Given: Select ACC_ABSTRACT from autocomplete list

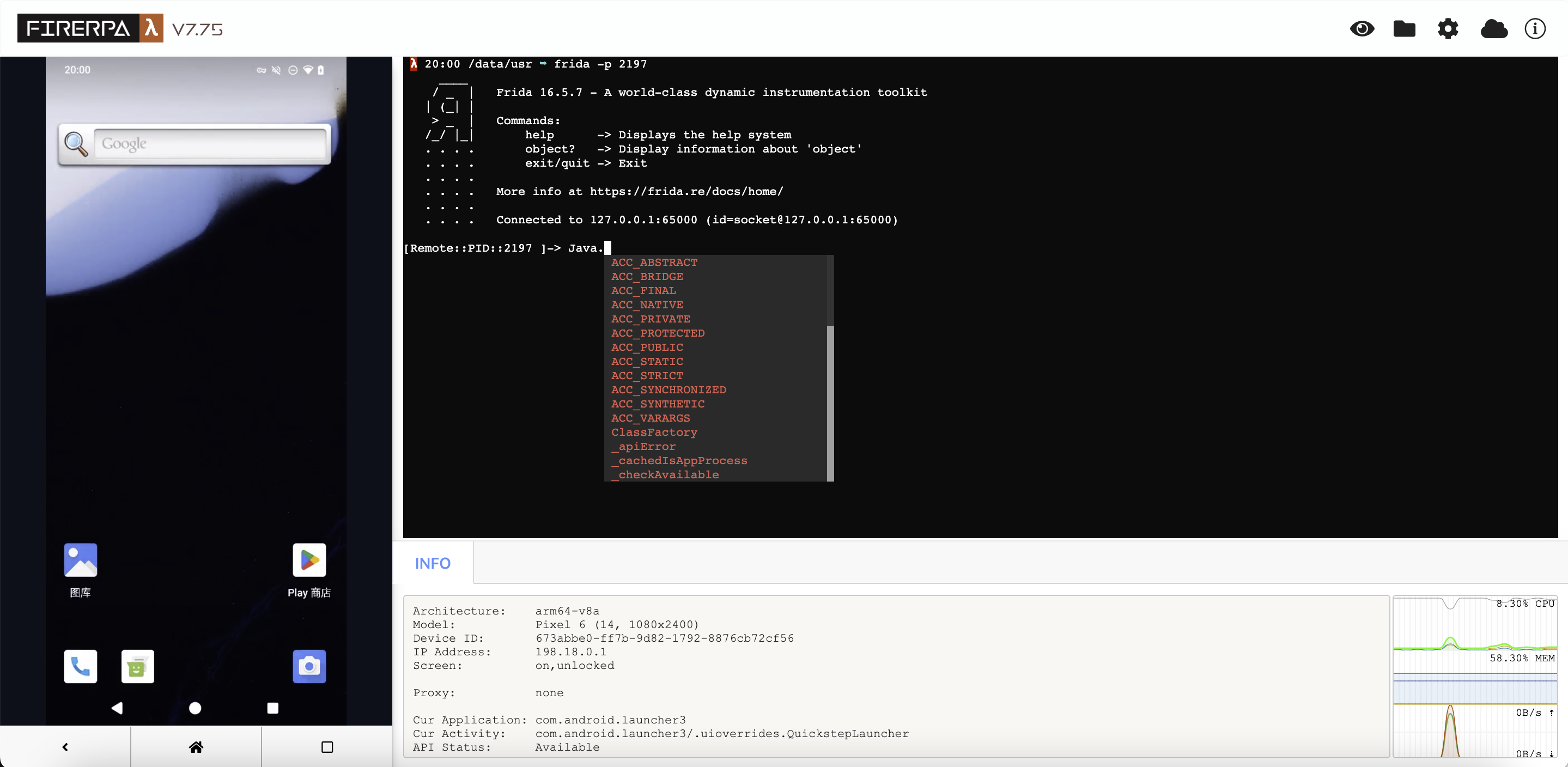Looking at the screenshot, I should [x=654, y=263].
